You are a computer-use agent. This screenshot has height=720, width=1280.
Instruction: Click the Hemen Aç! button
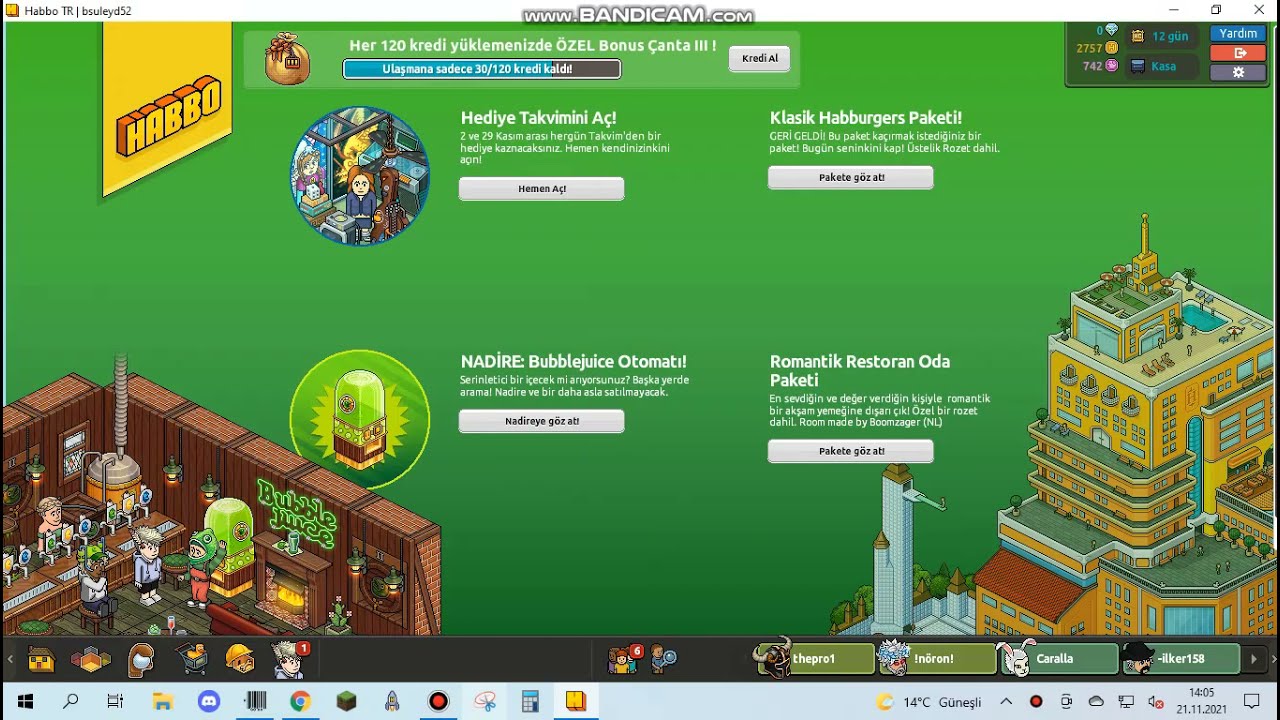click(x=541, y=189)
